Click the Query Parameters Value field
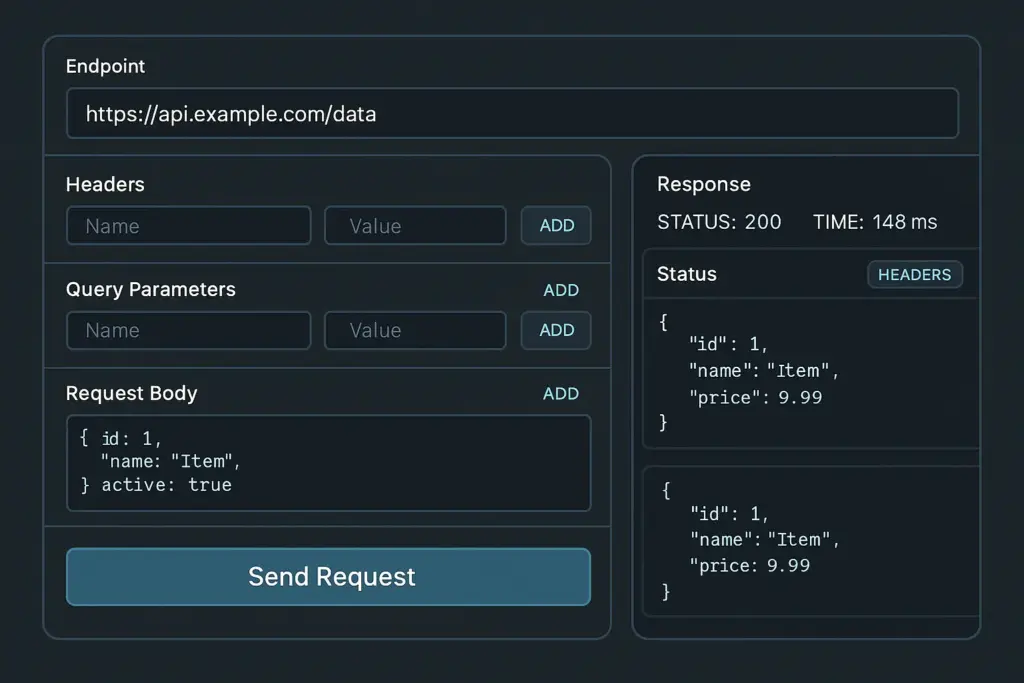Screen dimensions: 1024x683 click(415, 330)
